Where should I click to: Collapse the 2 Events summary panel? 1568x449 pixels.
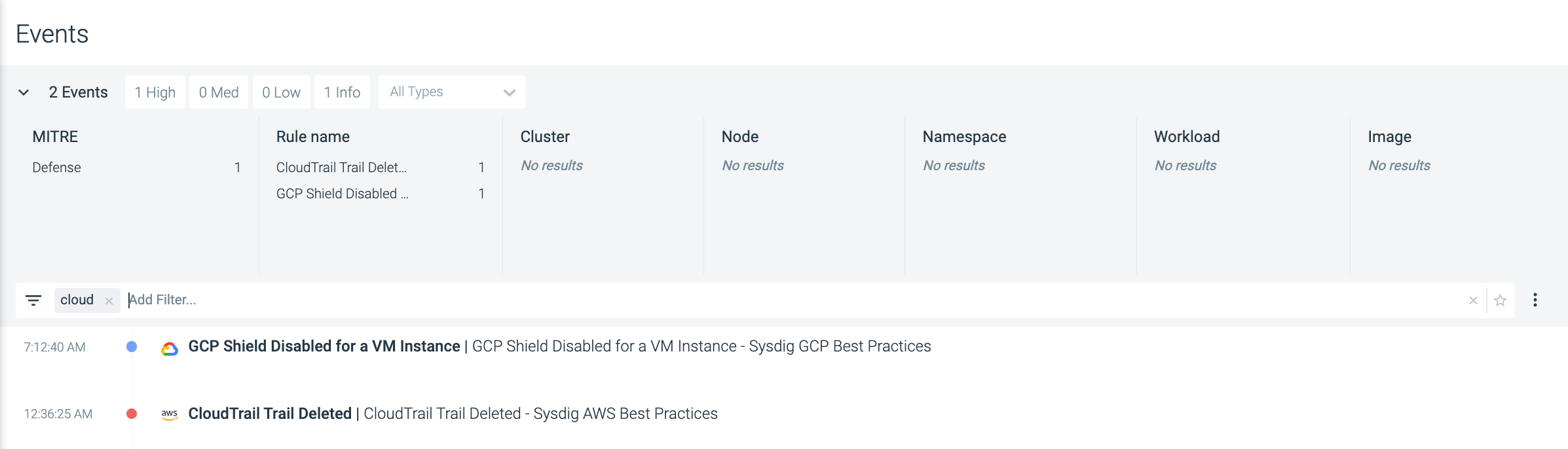click(24, 92)
